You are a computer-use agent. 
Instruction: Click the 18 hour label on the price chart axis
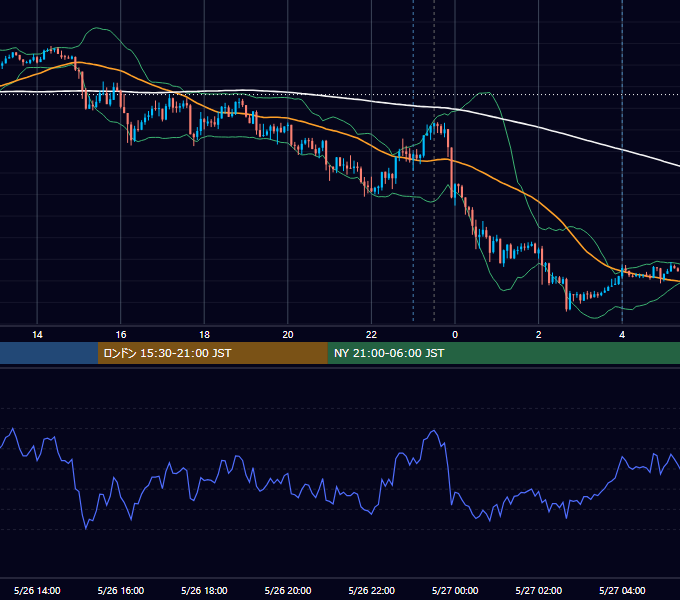click(204, 335)
